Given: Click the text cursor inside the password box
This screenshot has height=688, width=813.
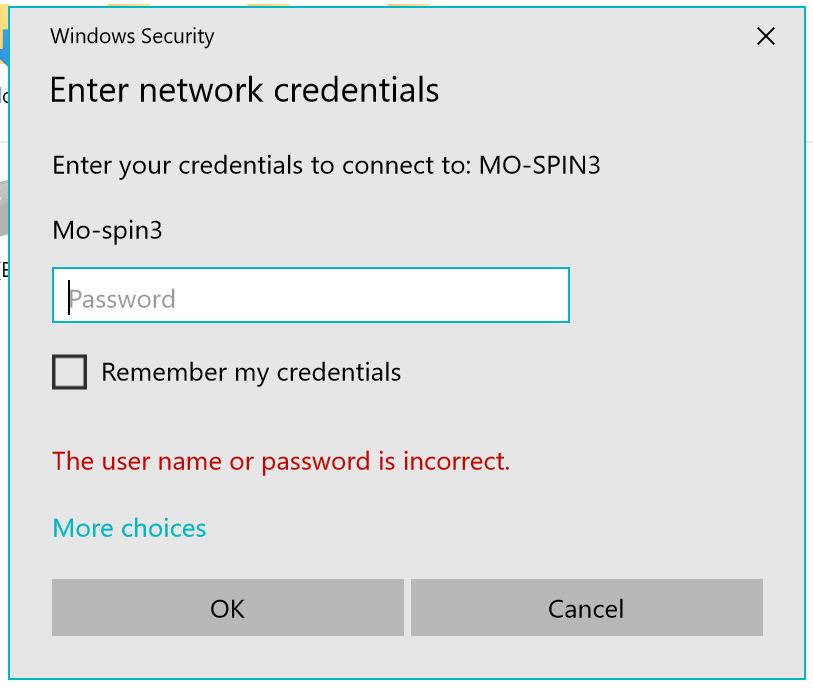Looking at the screenshot, I should point(69,298).
